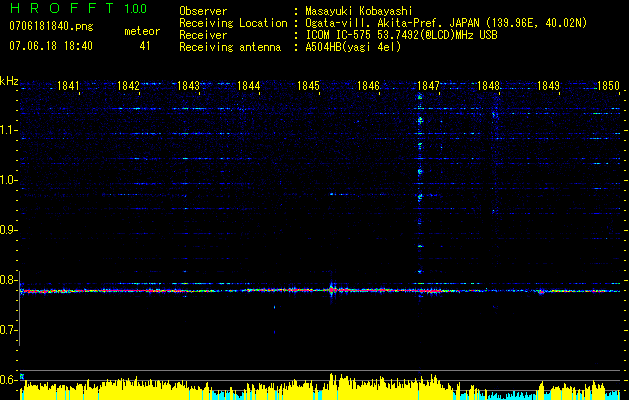Click the 0.7 kHz axis label

8,330
